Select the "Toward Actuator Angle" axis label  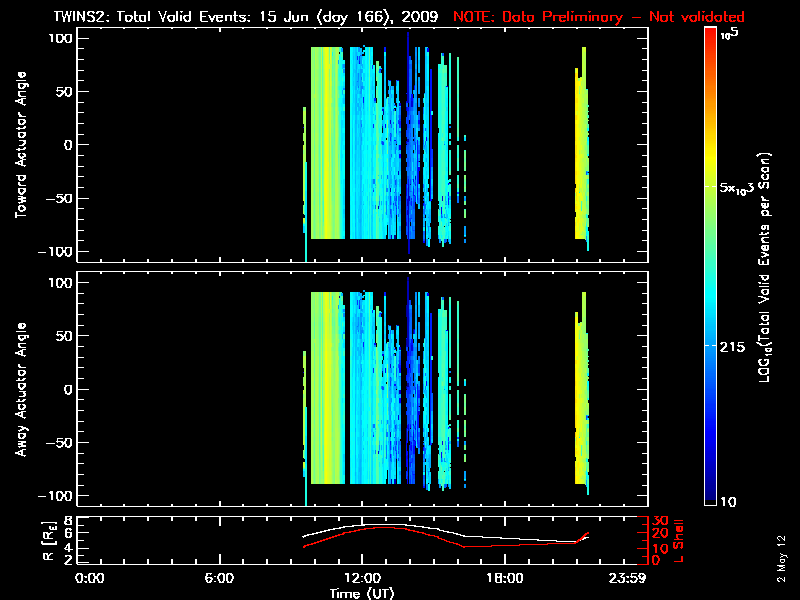click(x=19, y=147)
